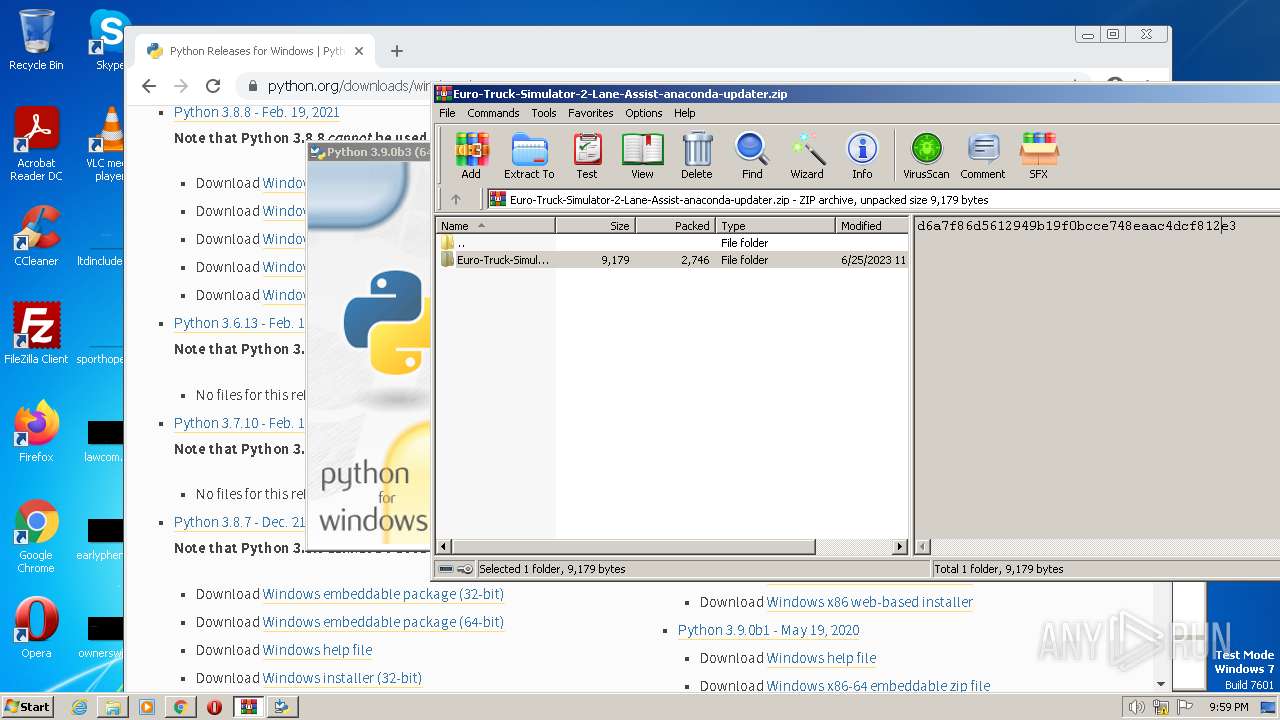Sort file list by Size column

595,226
